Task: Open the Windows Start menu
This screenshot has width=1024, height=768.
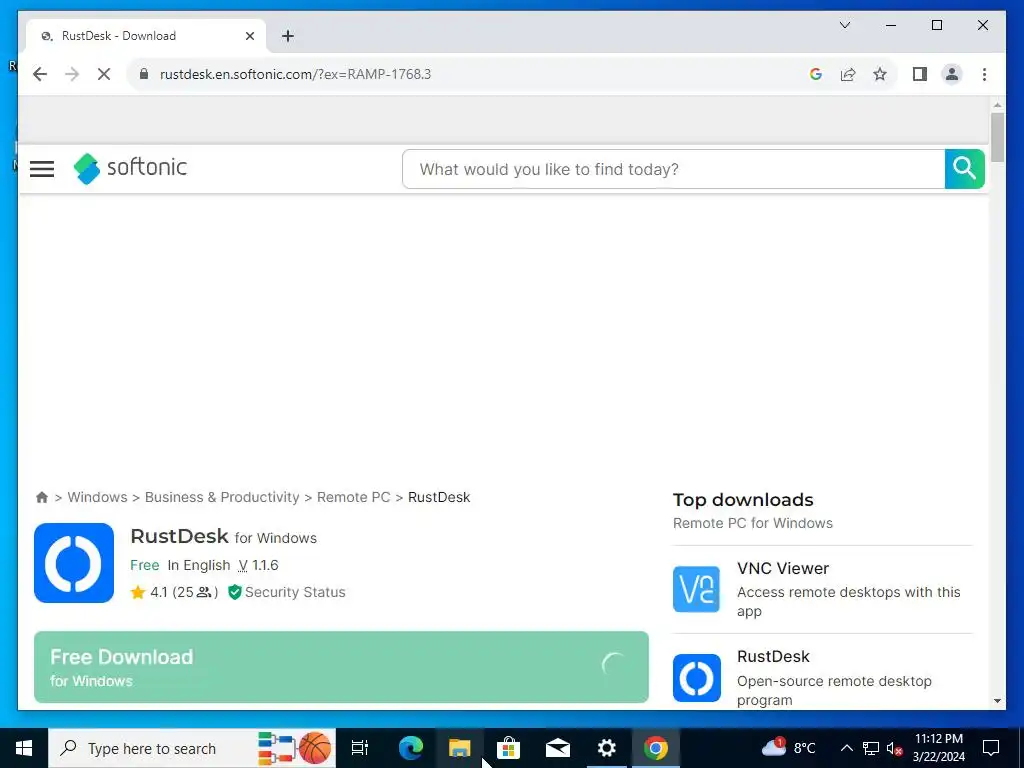Action: coord(24,748)
